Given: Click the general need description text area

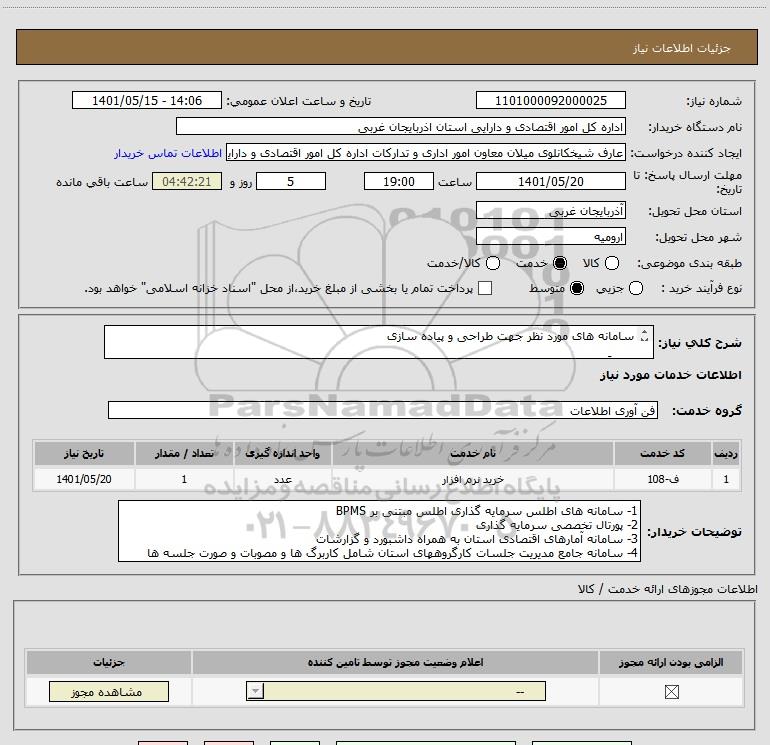Looking at the screenshot, I should click(x=379, y=342).
